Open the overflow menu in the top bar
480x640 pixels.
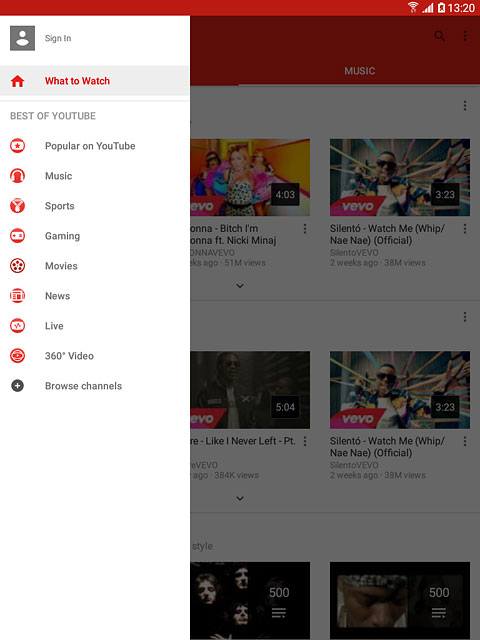pyautogui.click(x=465, y=36)
